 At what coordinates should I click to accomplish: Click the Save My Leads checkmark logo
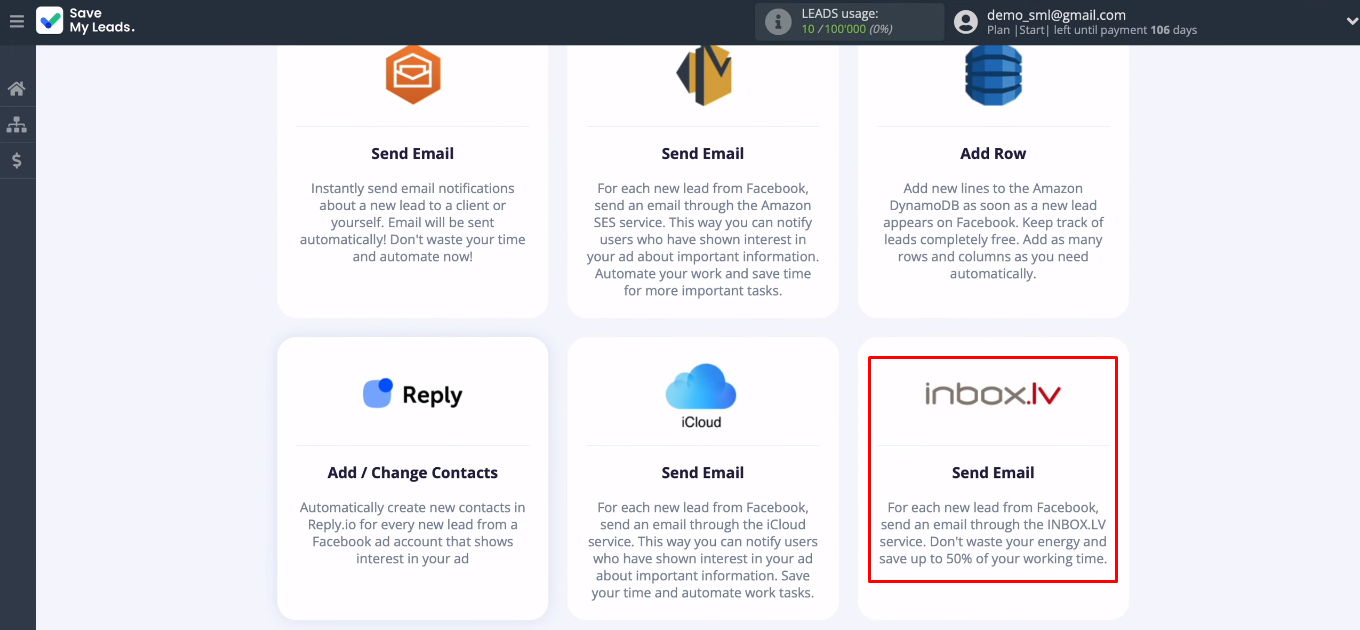[50, 21]
